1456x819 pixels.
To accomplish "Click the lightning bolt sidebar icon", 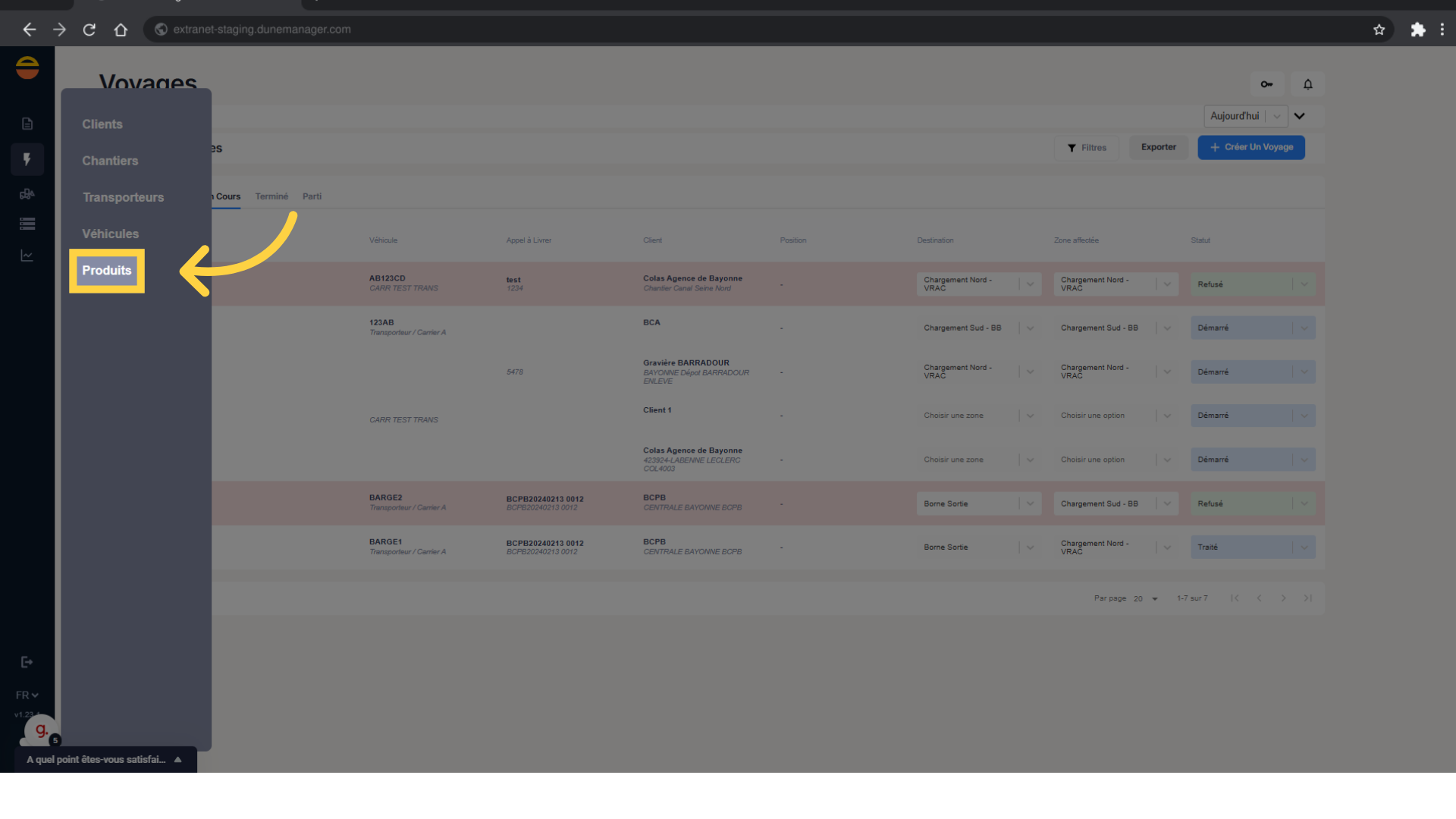I will [x=27, y=159].
